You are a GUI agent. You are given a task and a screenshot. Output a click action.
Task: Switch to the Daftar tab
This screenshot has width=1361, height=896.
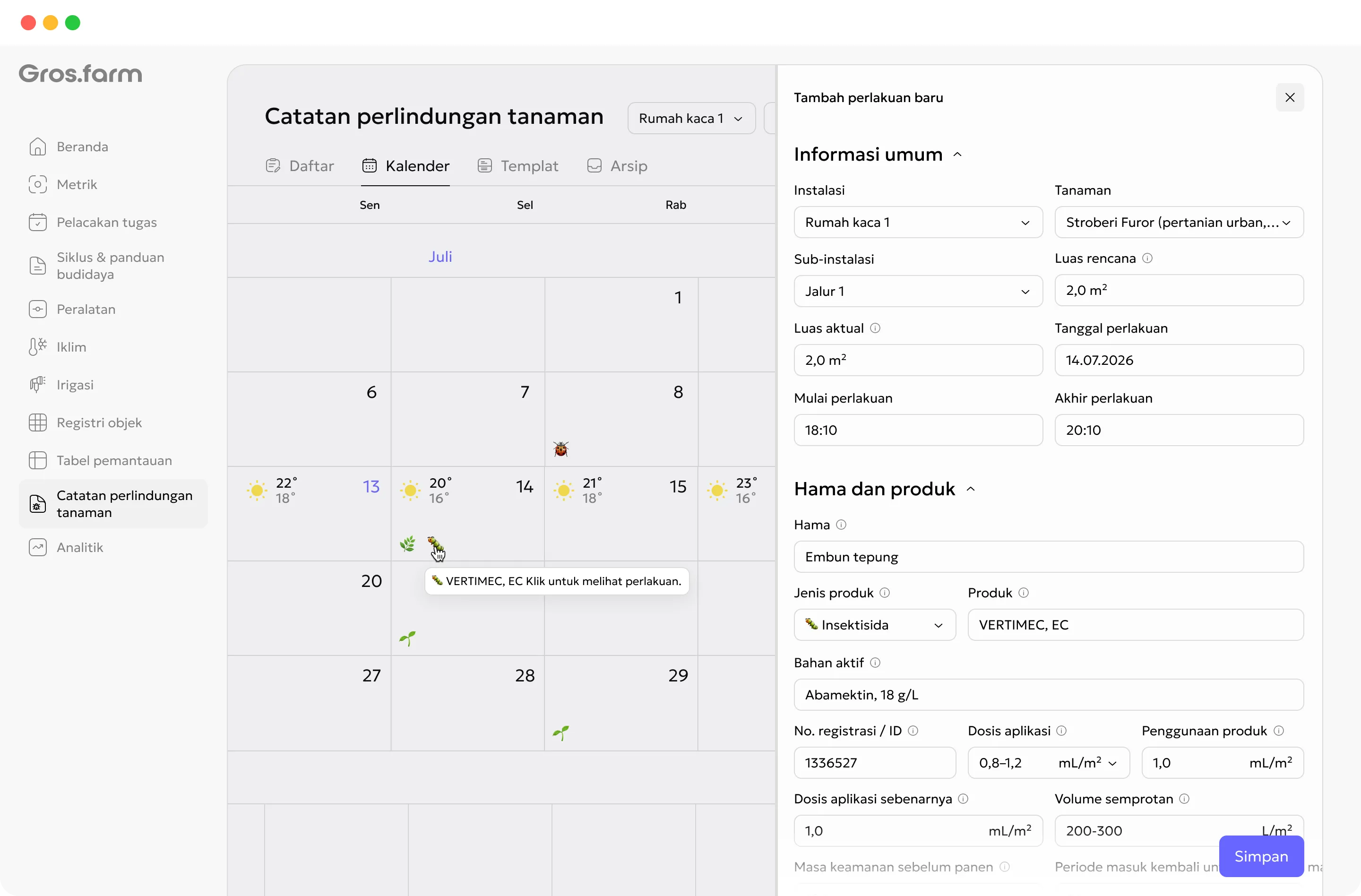click(x=300, y=166)
